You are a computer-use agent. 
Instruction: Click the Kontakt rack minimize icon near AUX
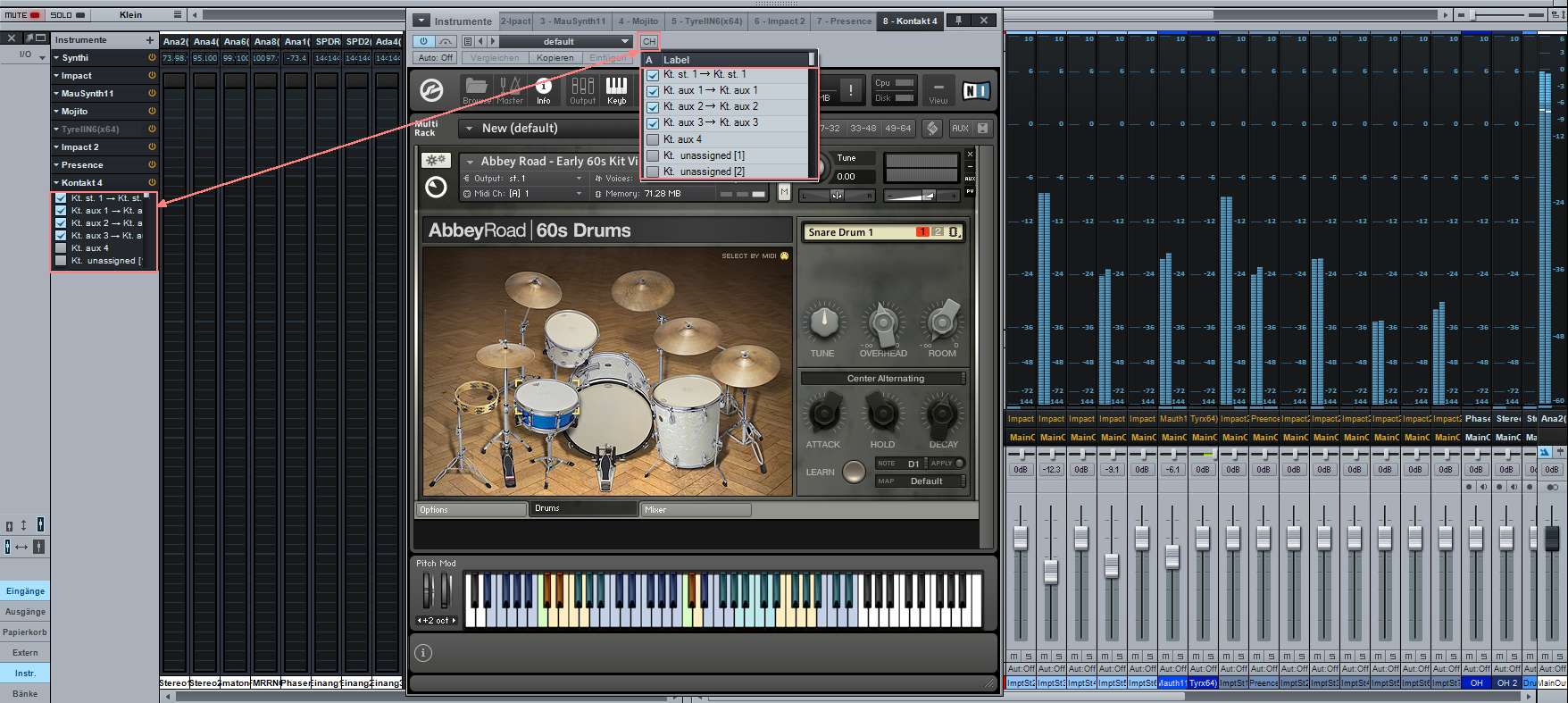click(983, 129)
